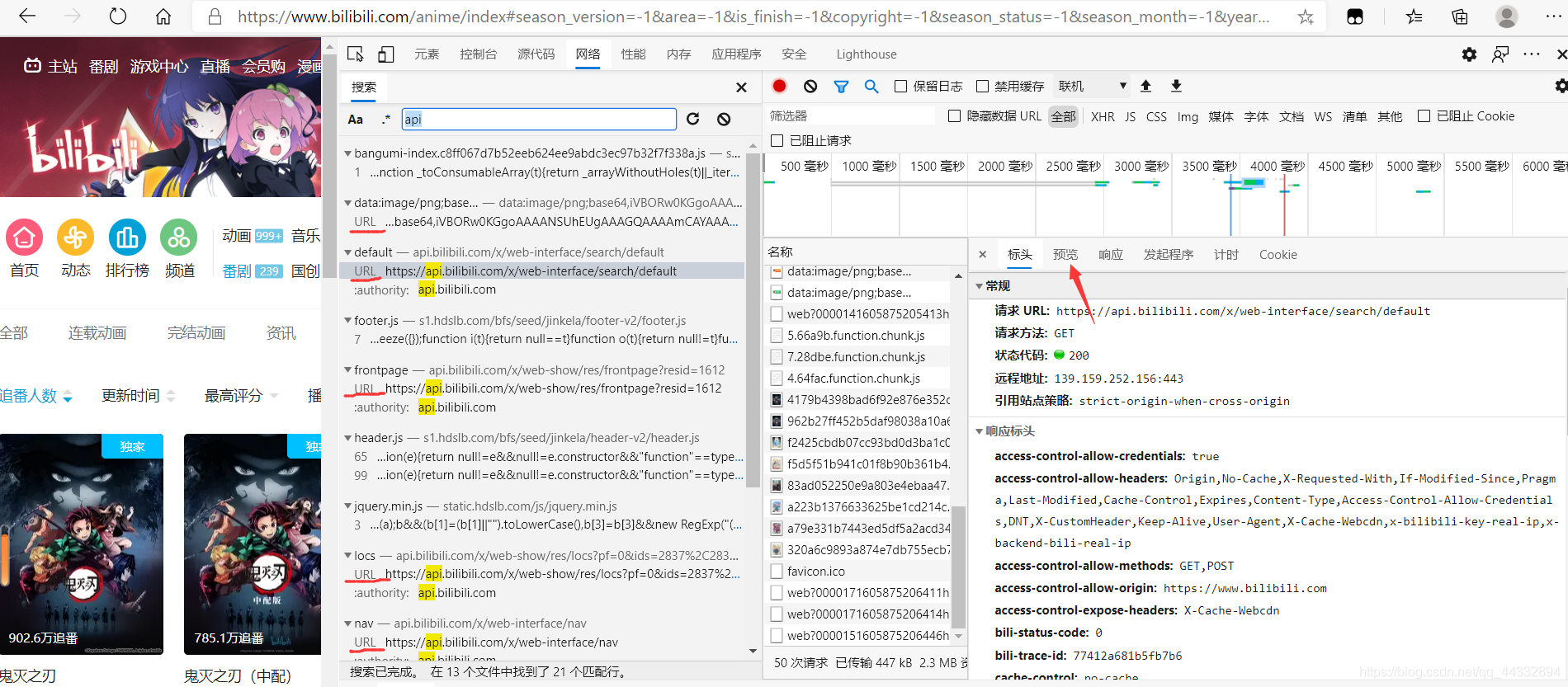Screen dimensions: 1568x687
Task: Open the 预览 preview tab
Action: coord(1065,254)
